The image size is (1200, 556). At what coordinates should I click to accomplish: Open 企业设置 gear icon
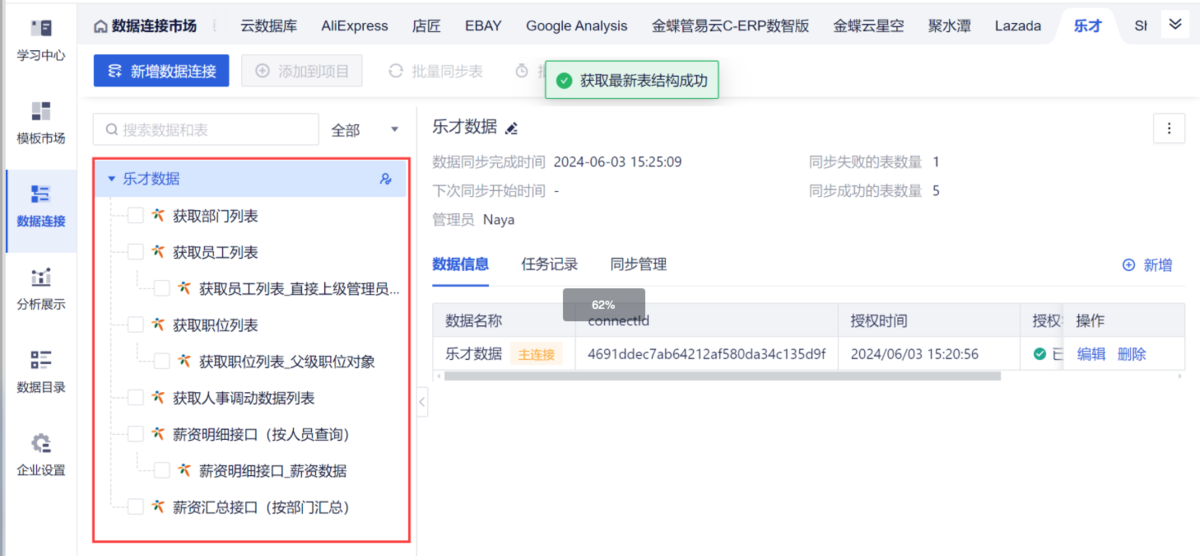(41, 443)
